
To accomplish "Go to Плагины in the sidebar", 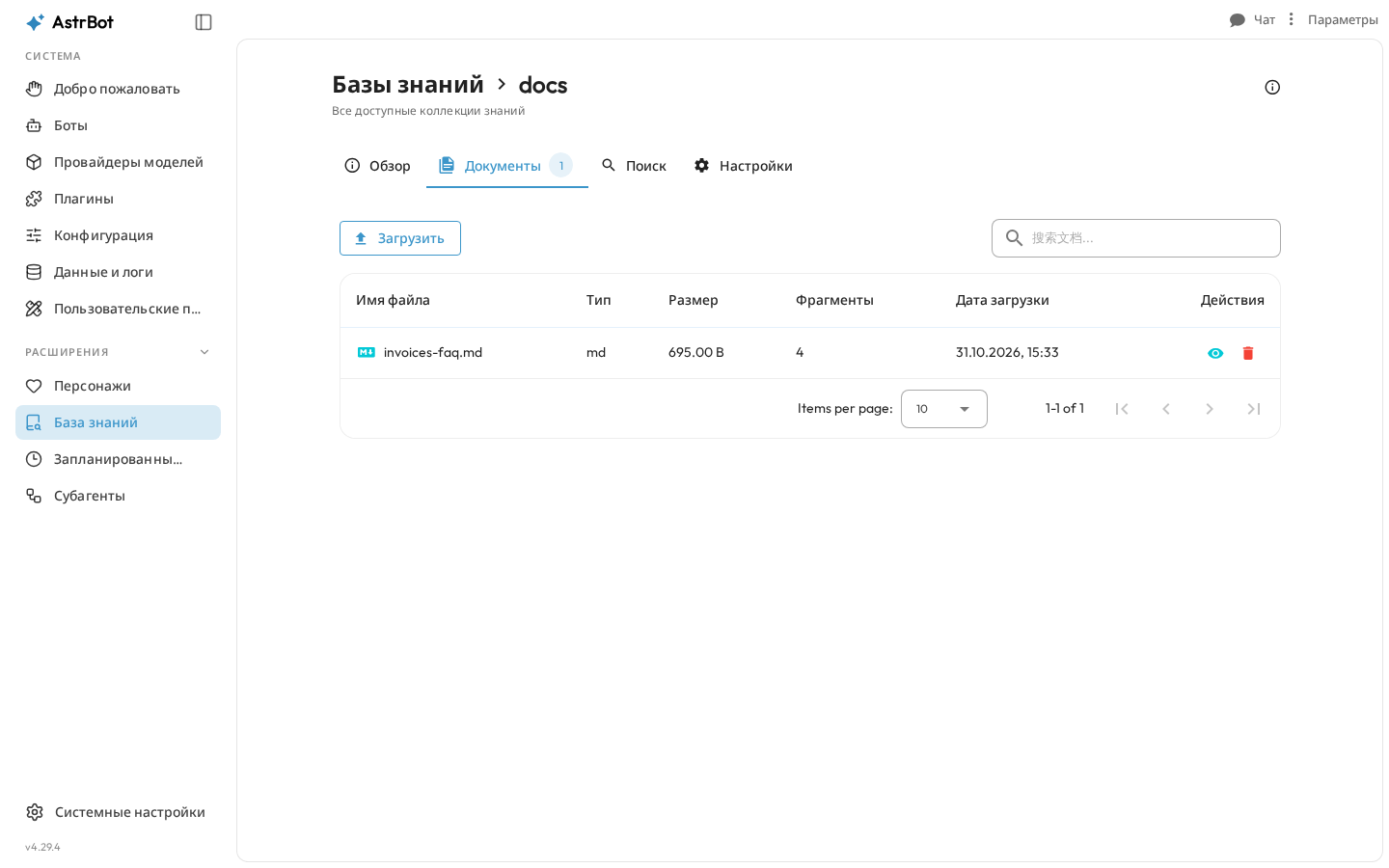I will click(118, 199).
